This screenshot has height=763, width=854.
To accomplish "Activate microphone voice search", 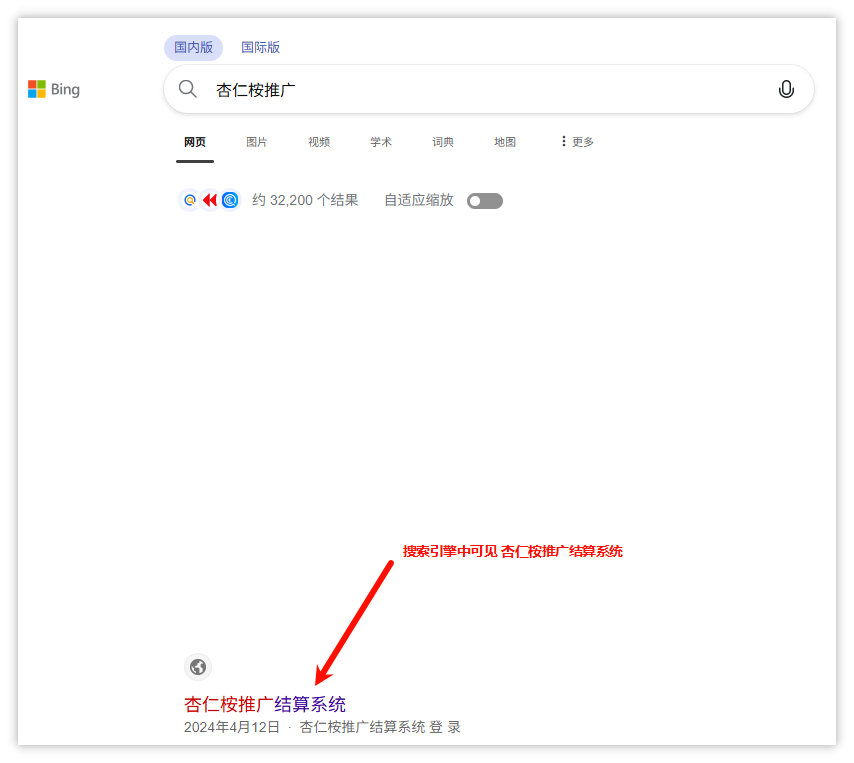I will tap(786, 89).
